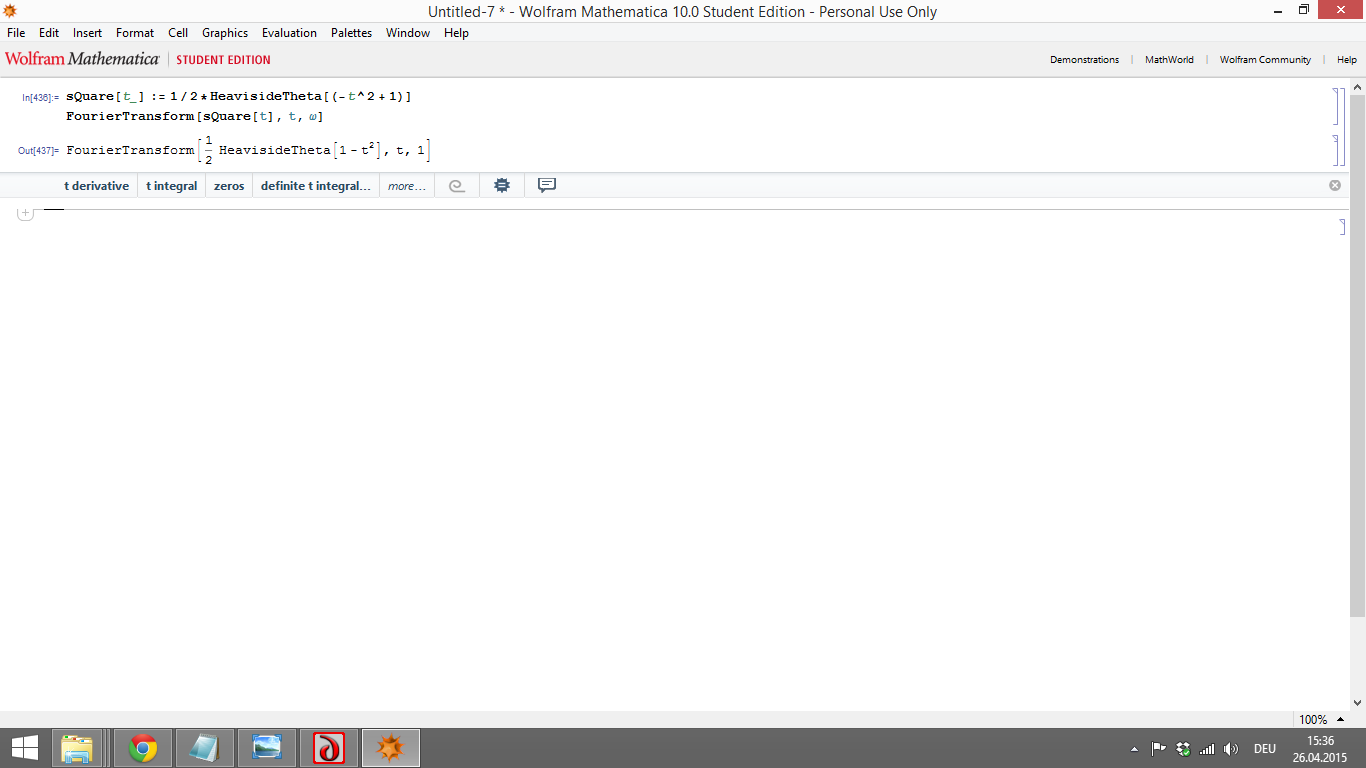Open the Windows Start button

(25, 748)
